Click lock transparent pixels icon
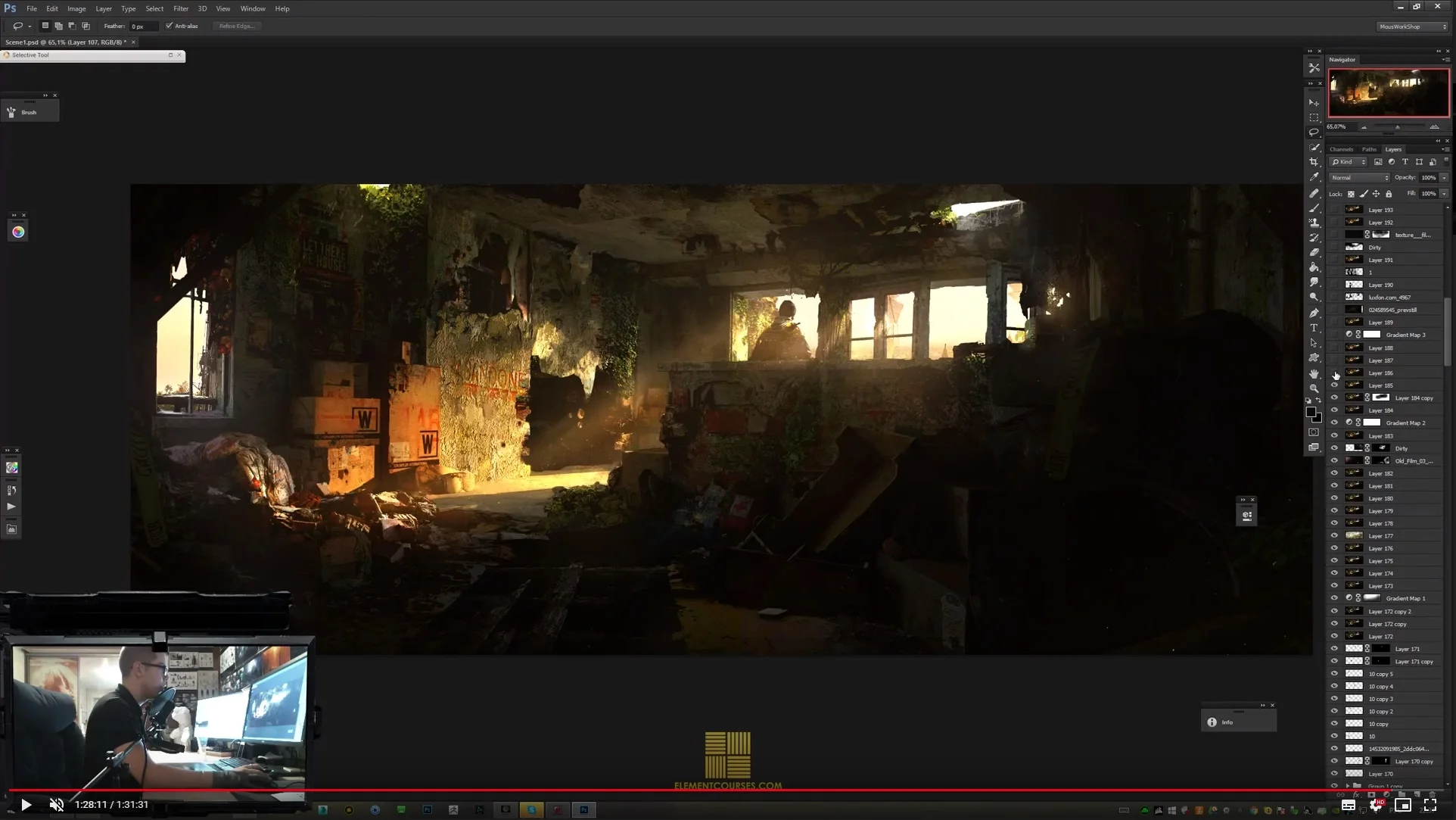This screenshot has height=820, width=1456. point(1351,194)
